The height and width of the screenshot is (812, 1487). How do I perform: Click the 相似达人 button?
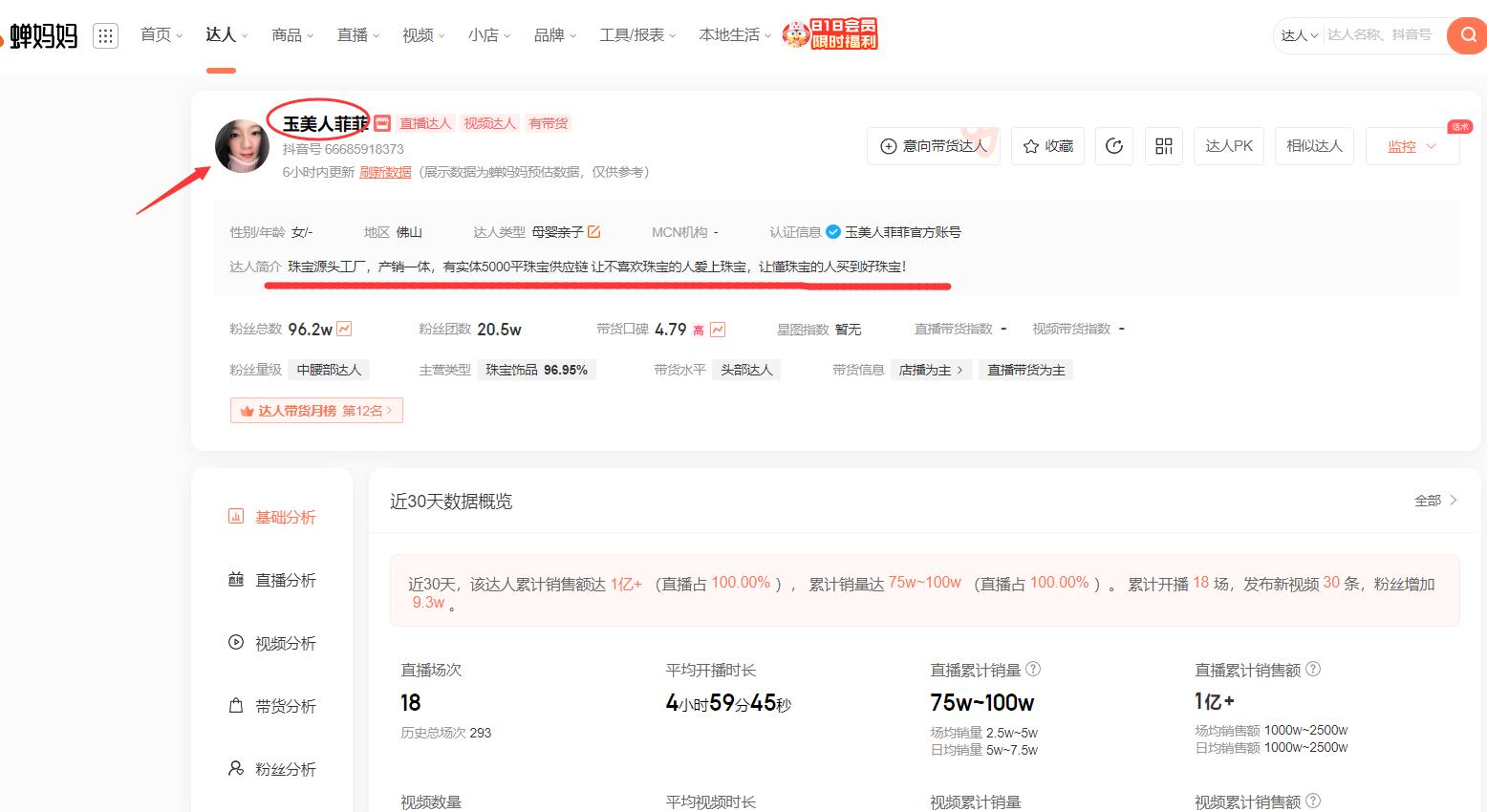click(1314, 146)
